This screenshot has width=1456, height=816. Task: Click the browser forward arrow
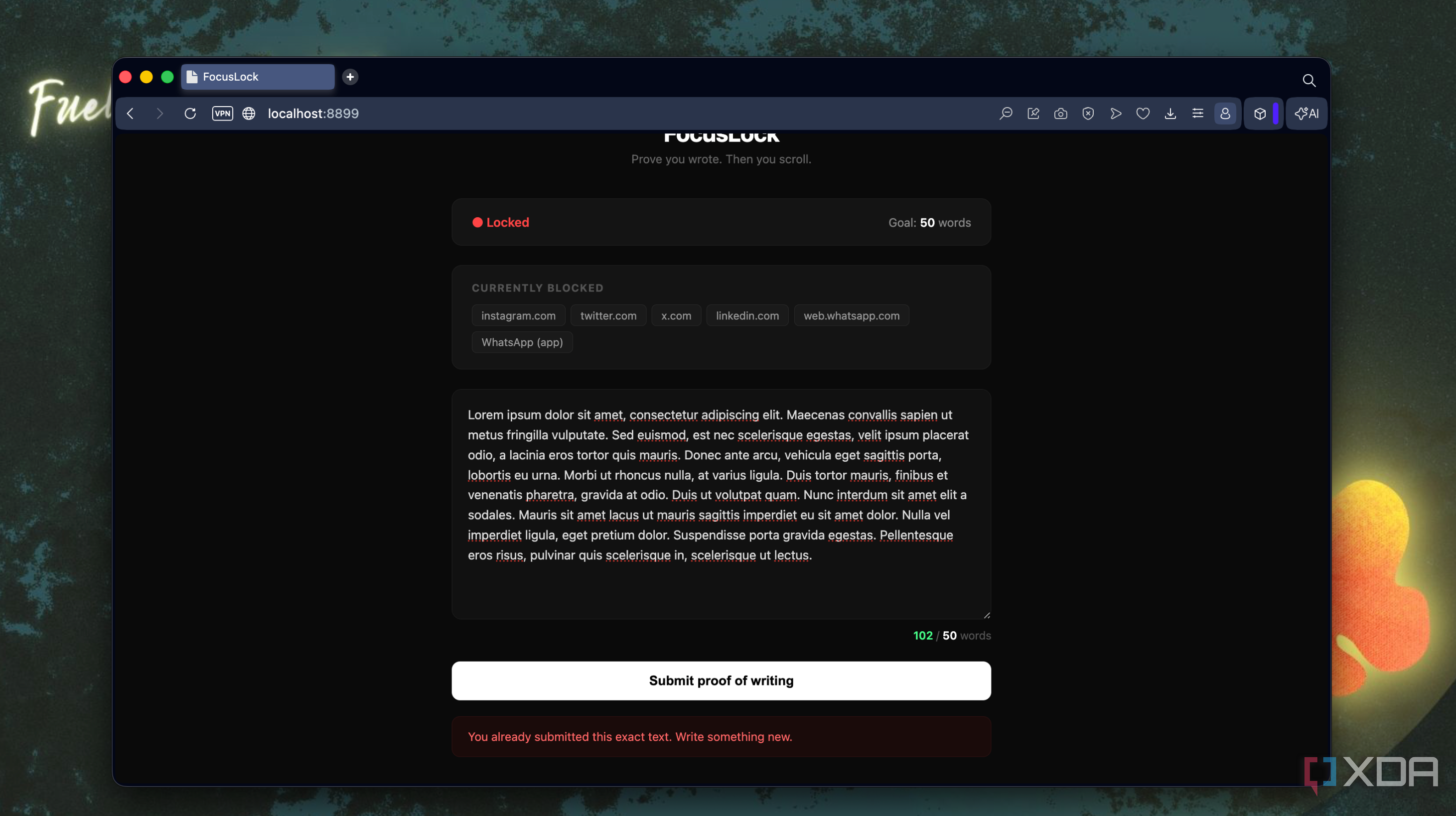pyautogui.click(x=159, y=114)
